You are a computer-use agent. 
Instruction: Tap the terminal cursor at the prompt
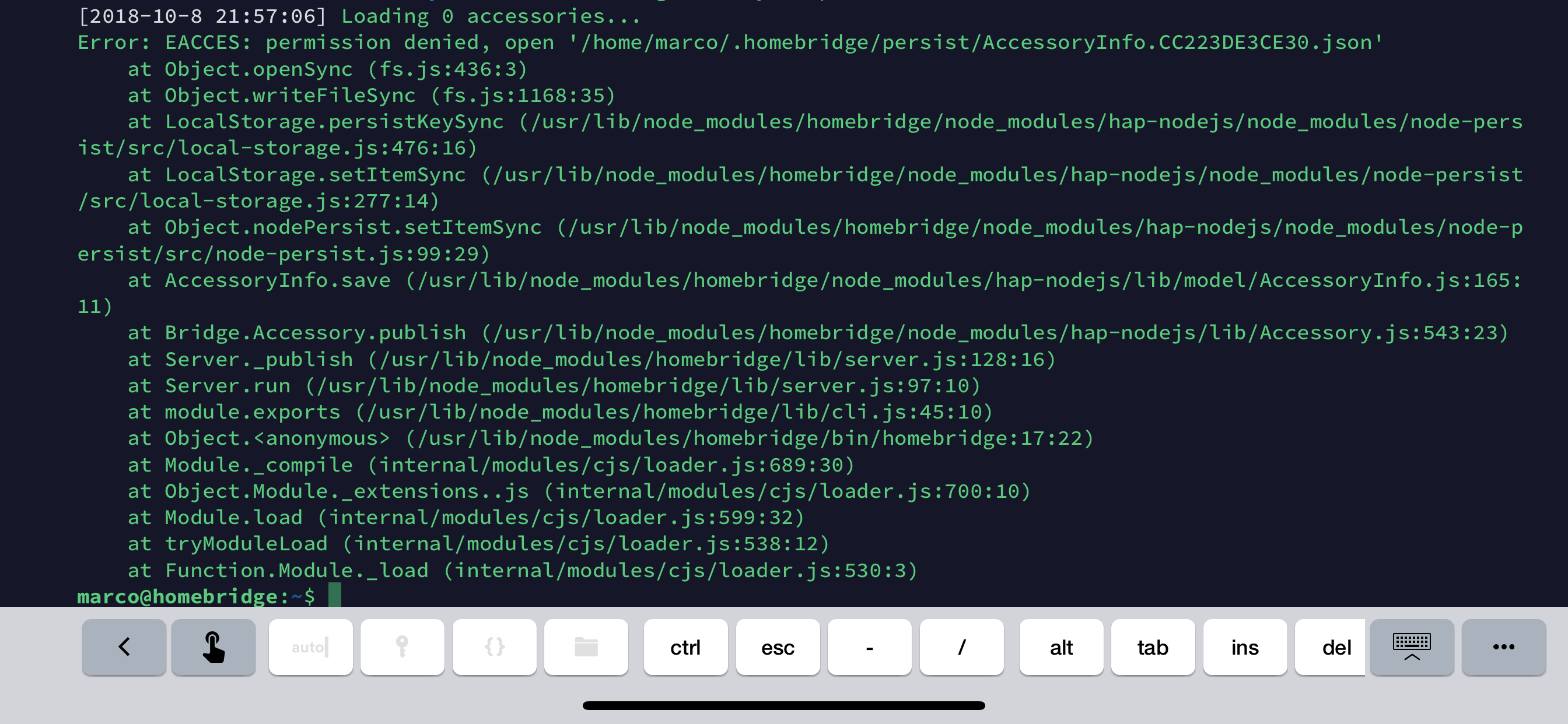click(x=335, y=595)
